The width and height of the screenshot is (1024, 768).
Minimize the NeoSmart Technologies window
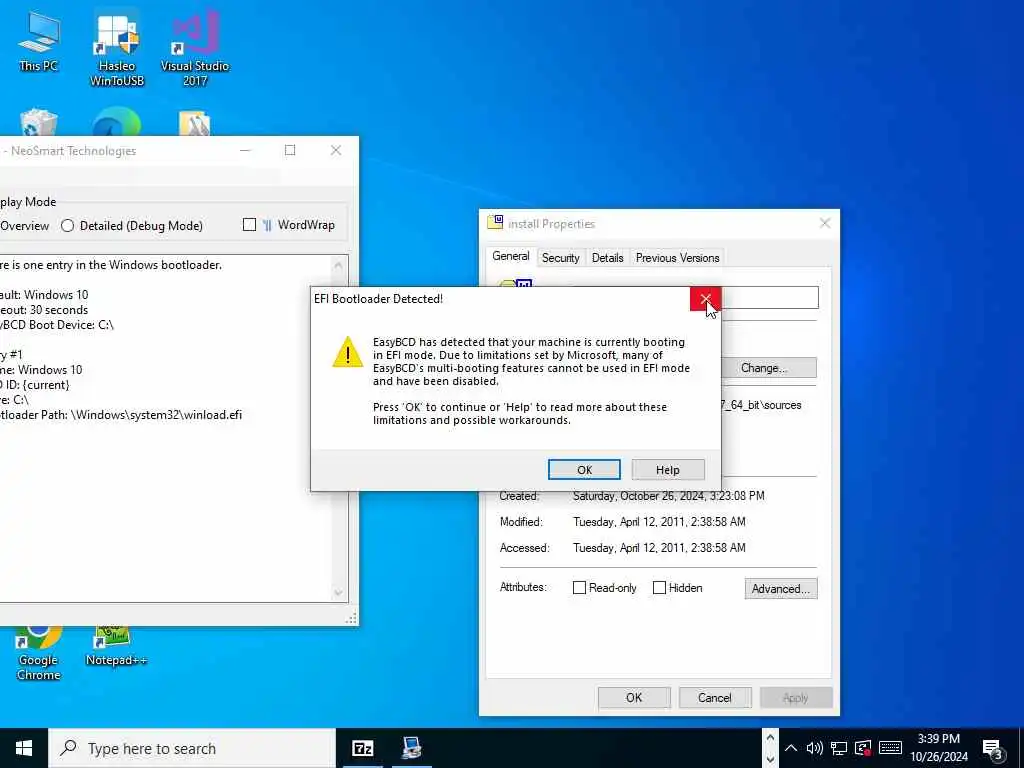(246, 150)
